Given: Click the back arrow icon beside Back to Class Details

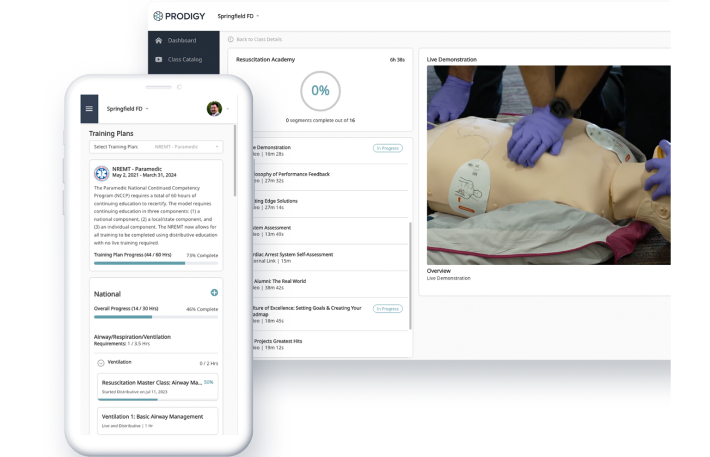Looking at the screenshot, I should 230,39.
